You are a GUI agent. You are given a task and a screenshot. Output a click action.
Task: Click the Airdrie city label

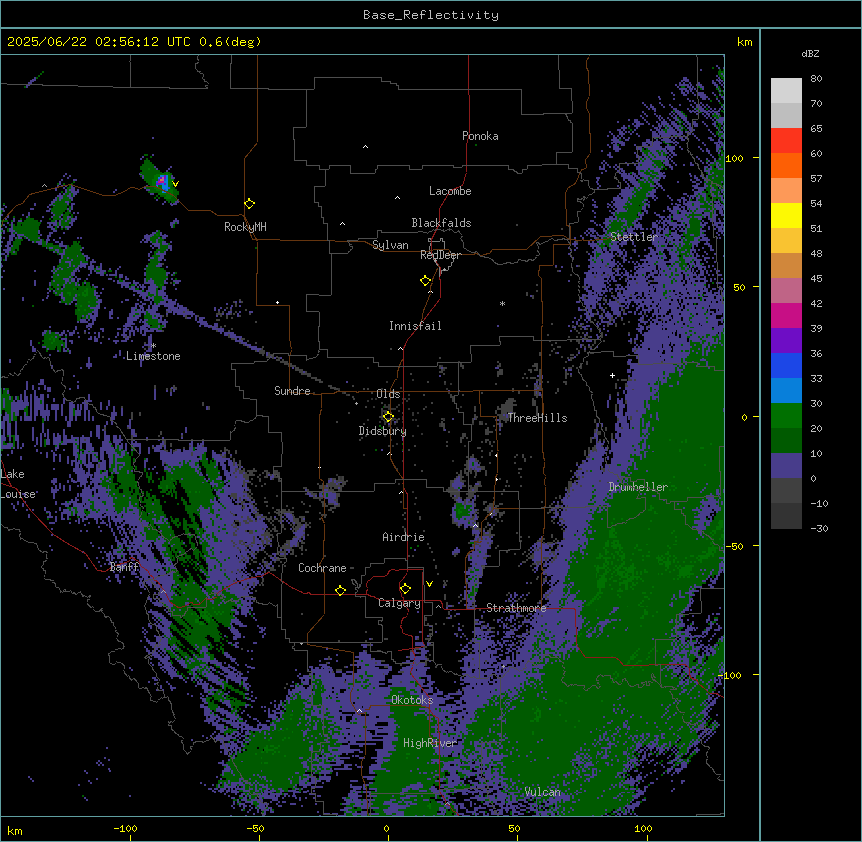[403, 537]
